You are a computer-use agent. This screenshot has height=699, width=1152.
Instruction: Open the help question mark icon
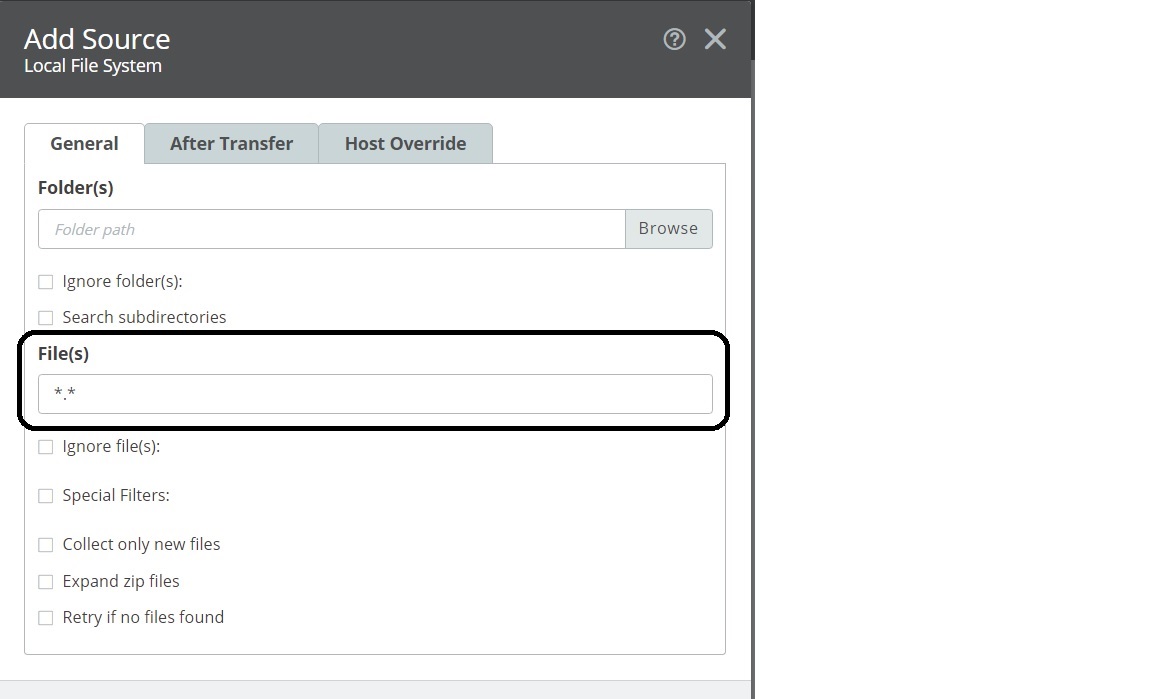click(674, 39)
